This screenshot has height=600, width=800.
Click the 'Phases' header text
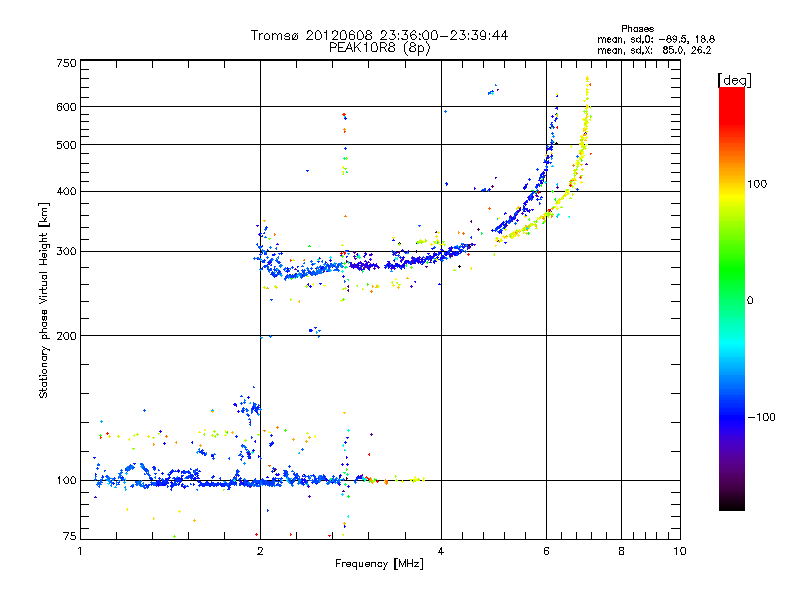[637, 29]
